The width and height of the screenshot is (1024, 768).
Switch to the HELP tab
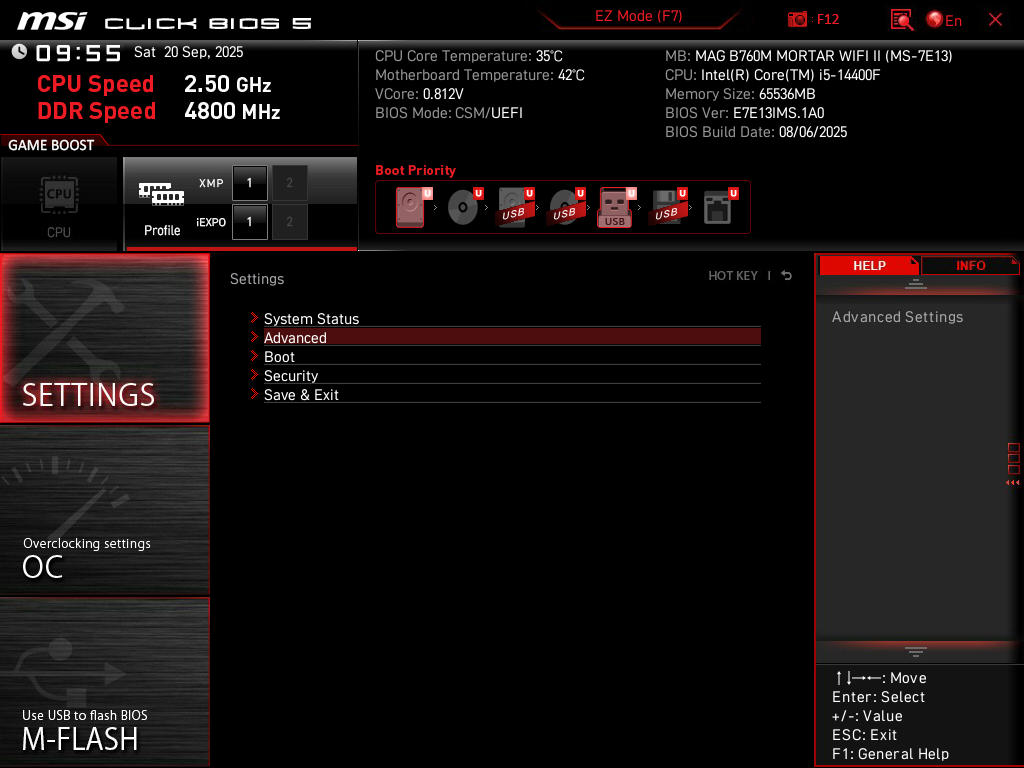coord(869,265)
